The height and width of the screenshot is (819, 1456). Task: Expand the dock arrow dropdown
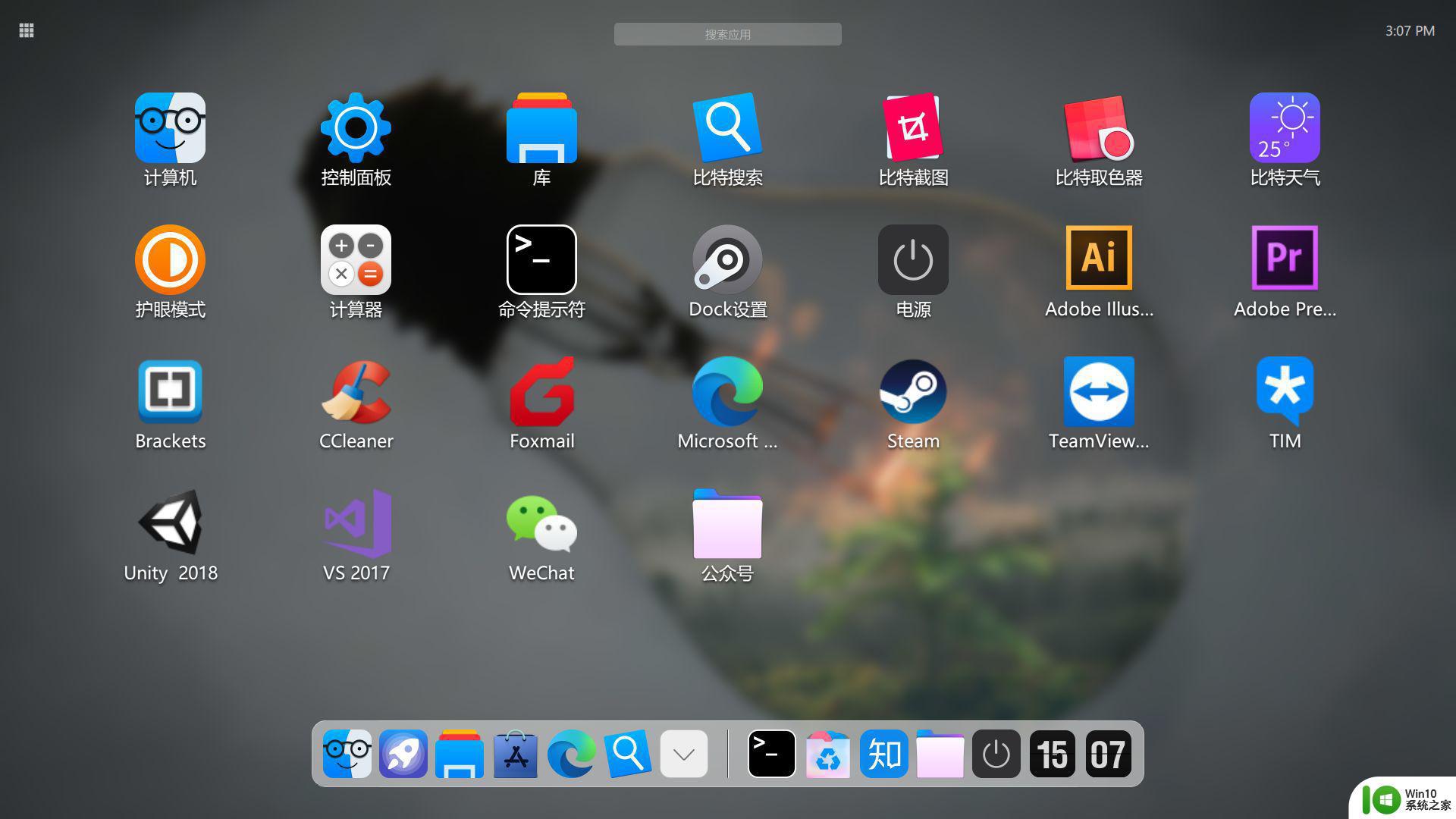click(684, 755)
